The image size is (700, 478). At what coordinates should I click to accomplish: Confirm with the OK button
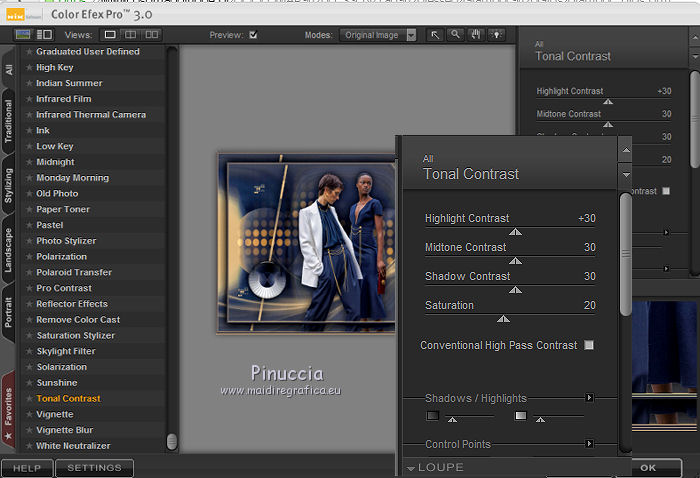click(648, 468)
